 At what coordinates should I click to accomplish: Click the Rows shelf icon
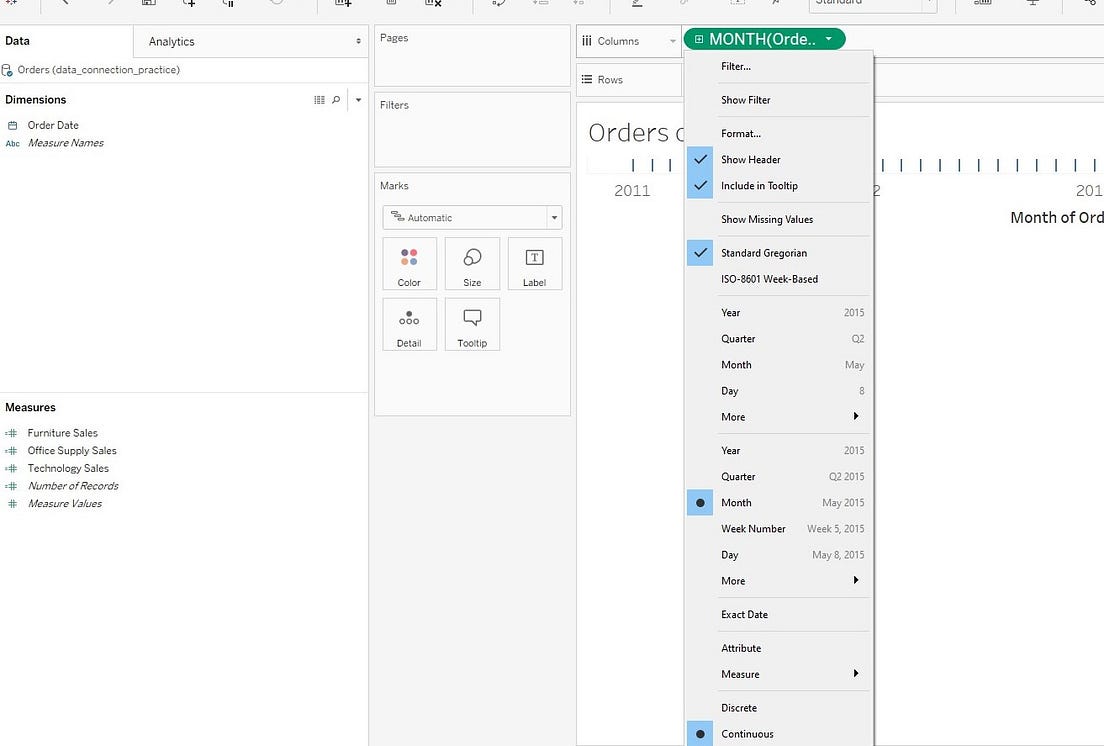click(x=586, y=80)
